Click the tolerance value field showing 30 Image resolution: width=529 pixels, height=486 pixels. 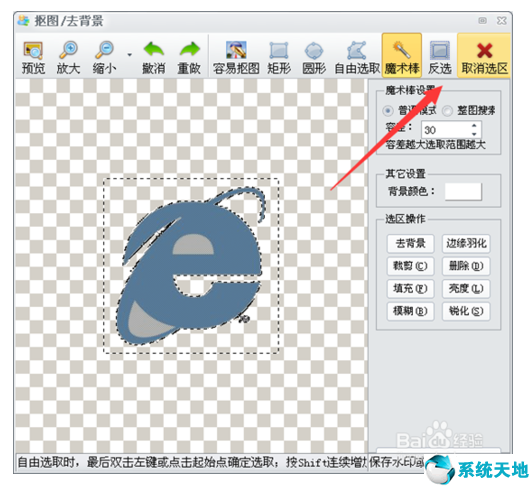(x=445, y=130)
